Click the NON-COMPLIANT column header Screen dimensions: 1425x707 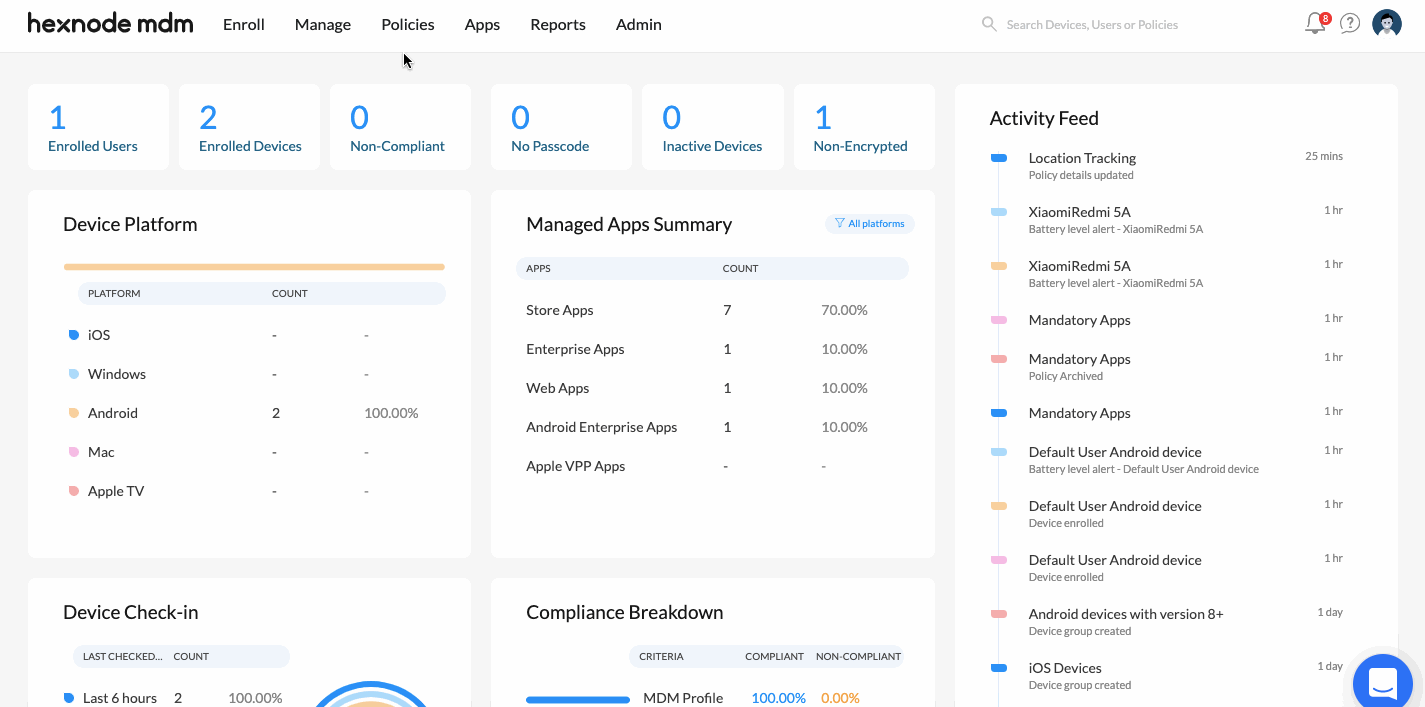coord(858,657)
